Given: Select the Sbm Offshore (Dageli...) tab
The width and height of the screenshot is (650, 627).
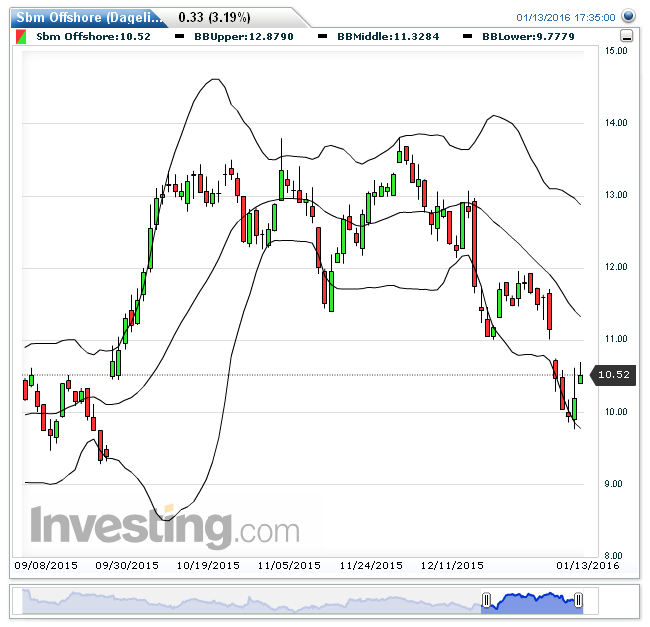Looking at the screenshot, I should [x=88, y=17].
